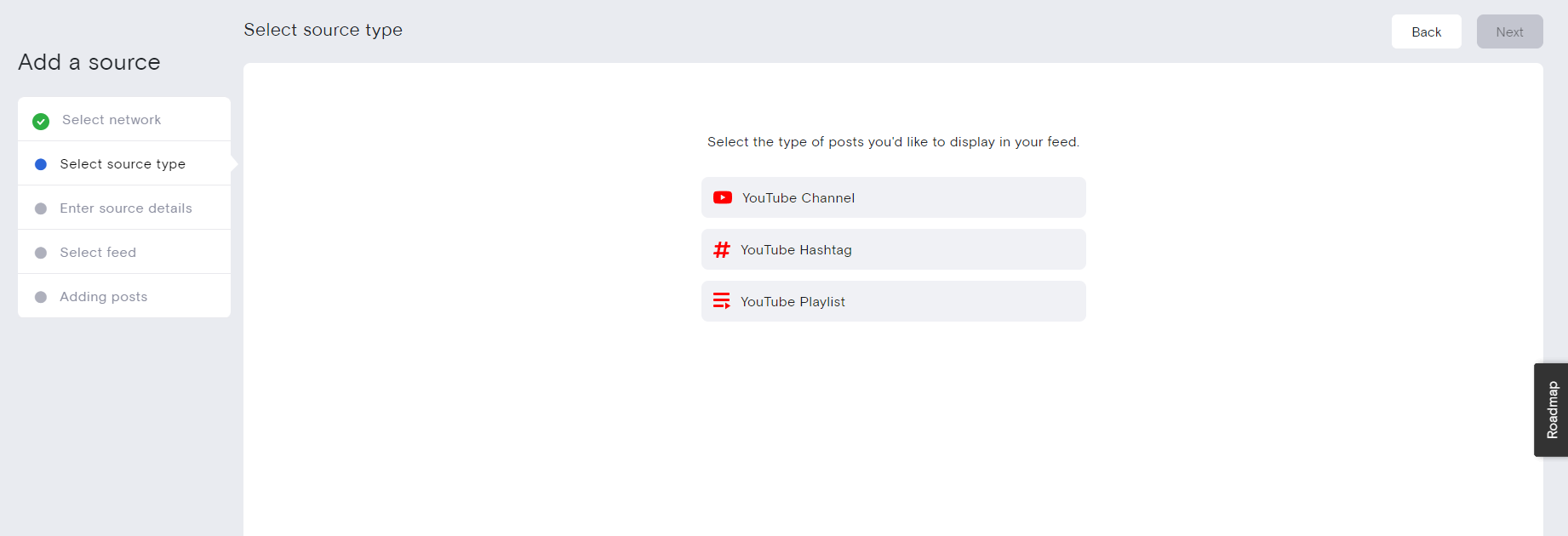Open the Enter source details step
Screen dimensions: 1568x536
click(x=124, y=208)
